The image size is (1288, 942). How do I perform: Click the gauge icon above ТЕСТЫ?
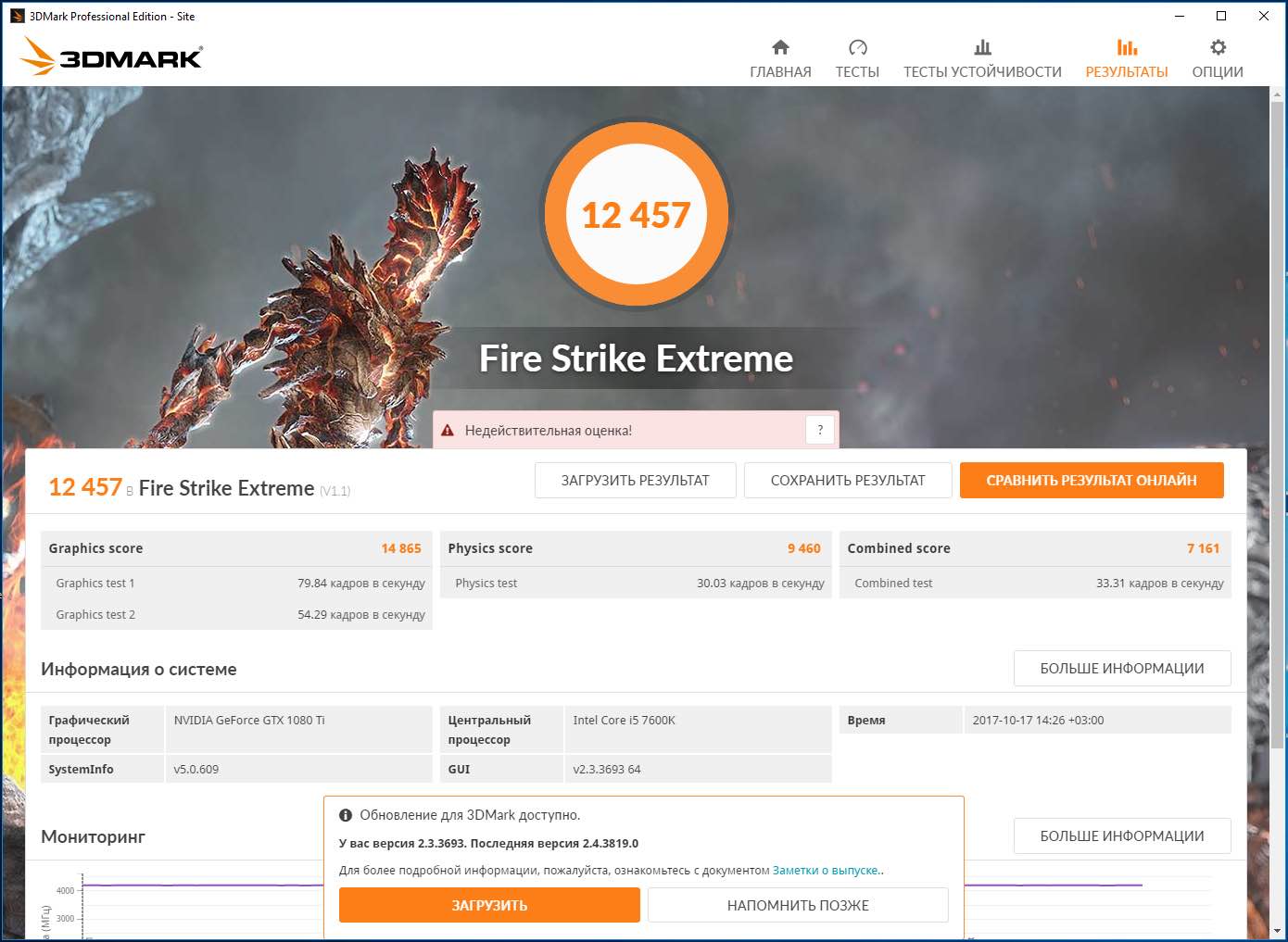tap(857, 47)
